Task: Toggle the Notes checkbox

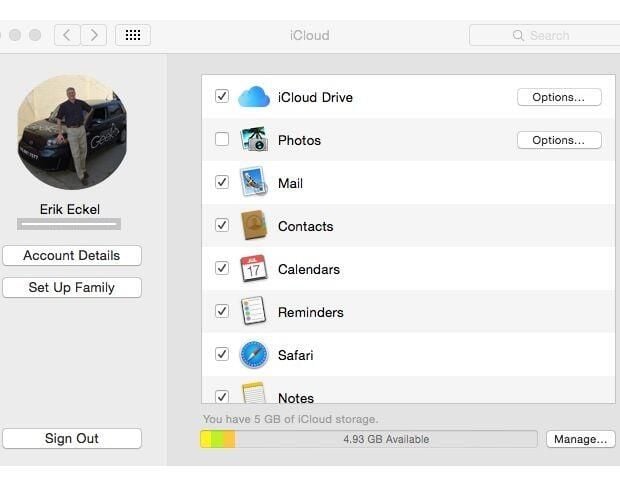Action: pyautogui.click(x=222, y=396)
